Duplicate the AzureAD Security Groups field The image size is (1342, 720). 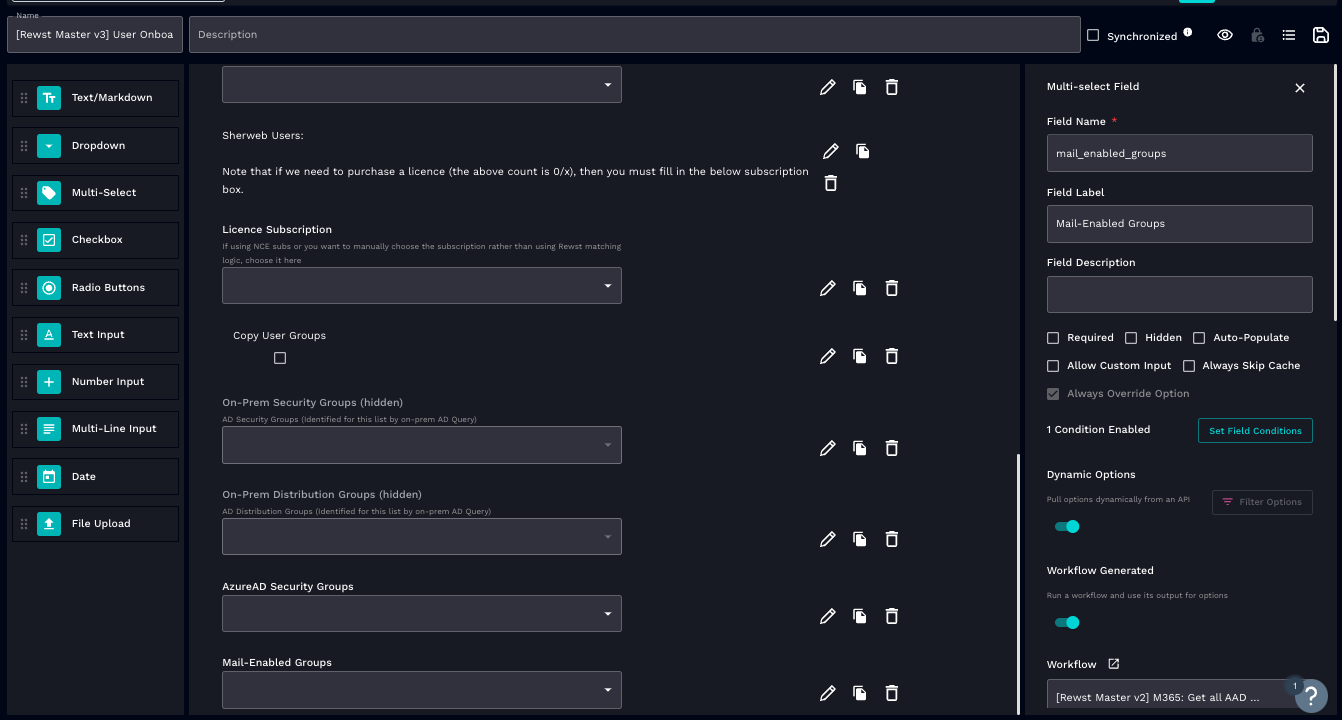[x=859, y=616]
